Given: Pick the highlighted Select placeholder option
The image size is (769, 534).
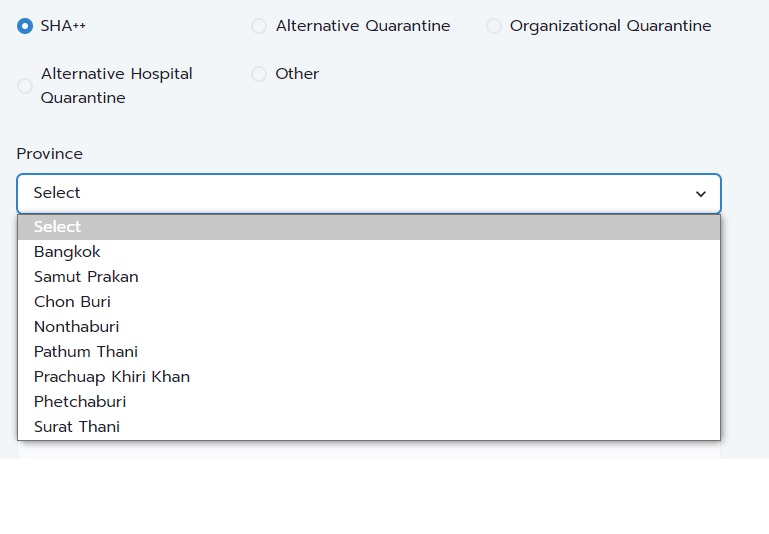Looking at the screenshot, I should [369, 227].
